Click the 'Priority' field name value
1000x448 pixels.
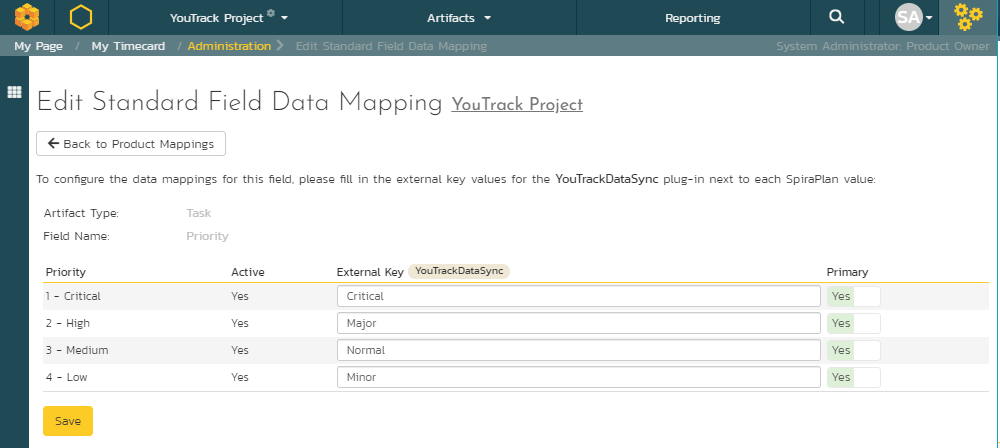(207, 236)
